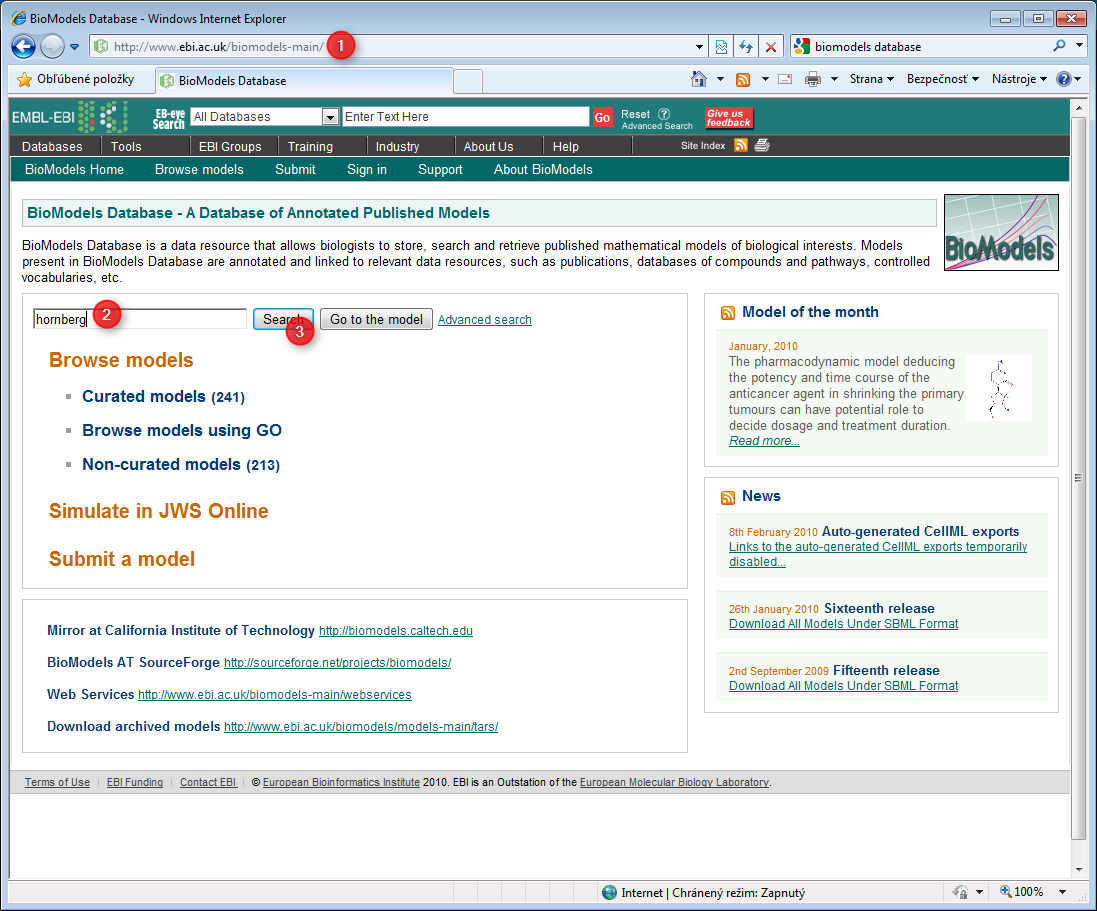This screenshot has height=911, width=1097.
Task: Expand the address bar history dropdown
Action: coord(699,47)
